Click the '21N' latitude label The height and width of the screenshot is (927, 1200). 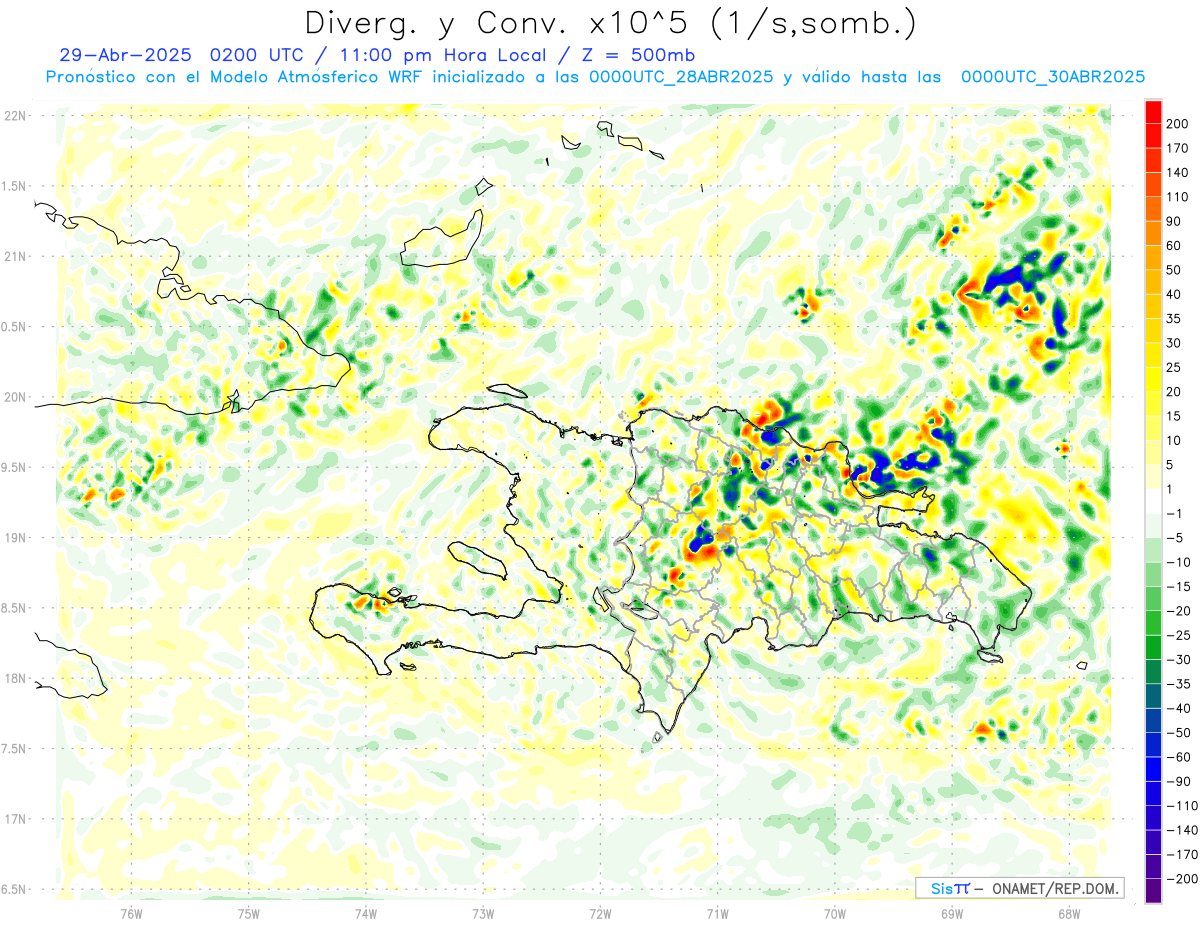coord(16,256)
